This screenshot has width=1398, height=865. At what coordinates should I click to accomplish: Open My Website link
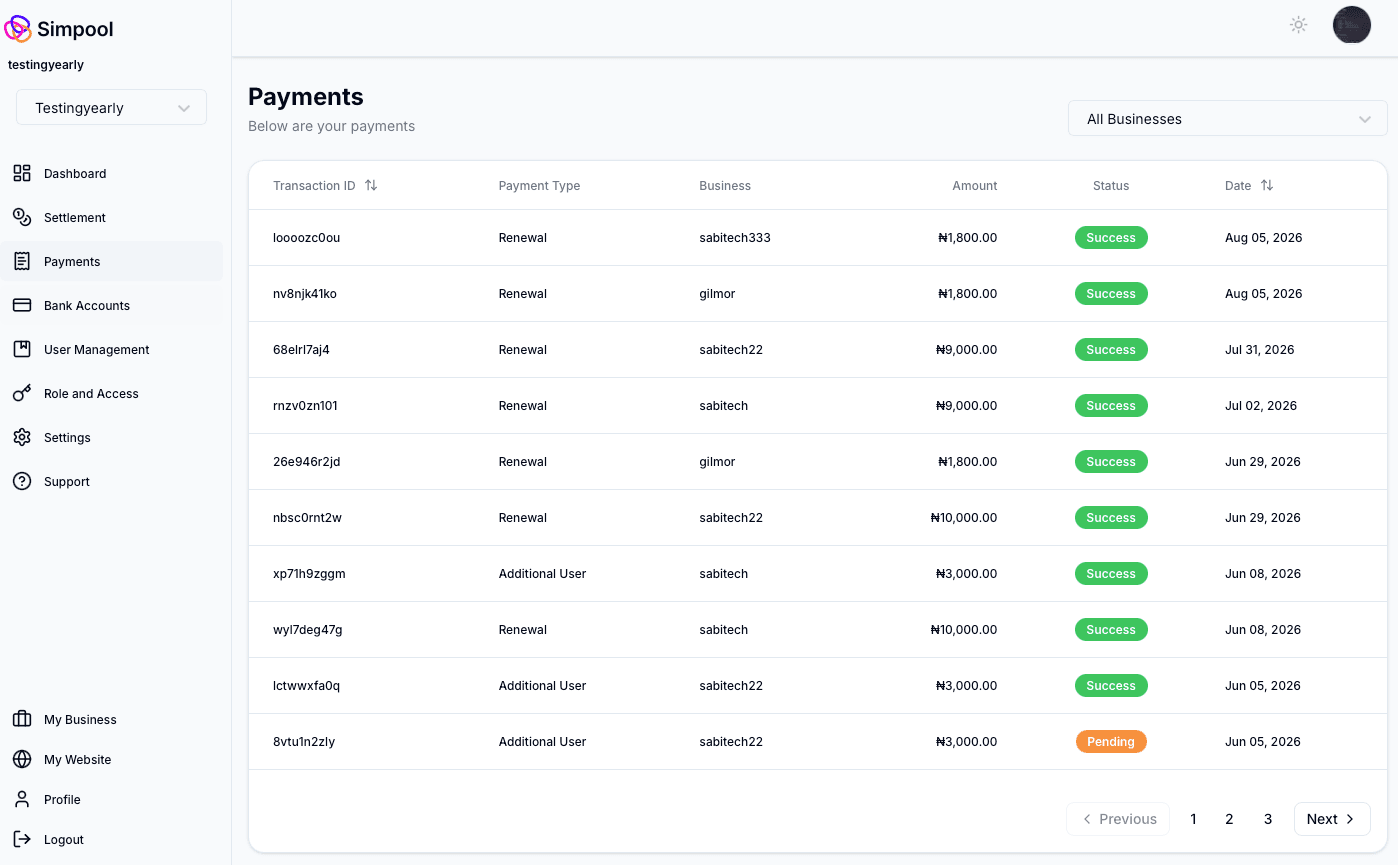point(78,759)
